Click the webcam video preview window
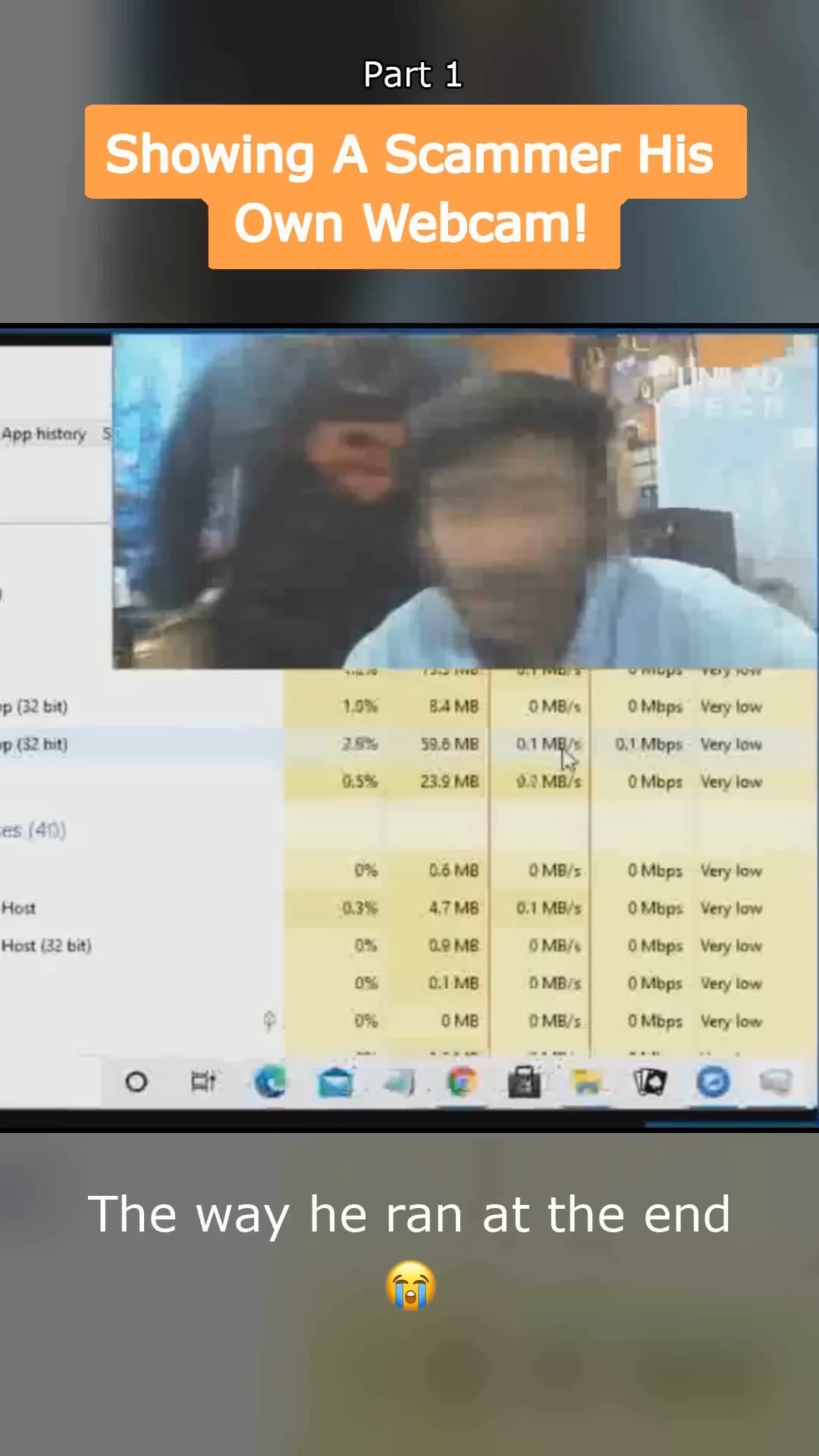The image size is (819, 1456). pos(465,501)
